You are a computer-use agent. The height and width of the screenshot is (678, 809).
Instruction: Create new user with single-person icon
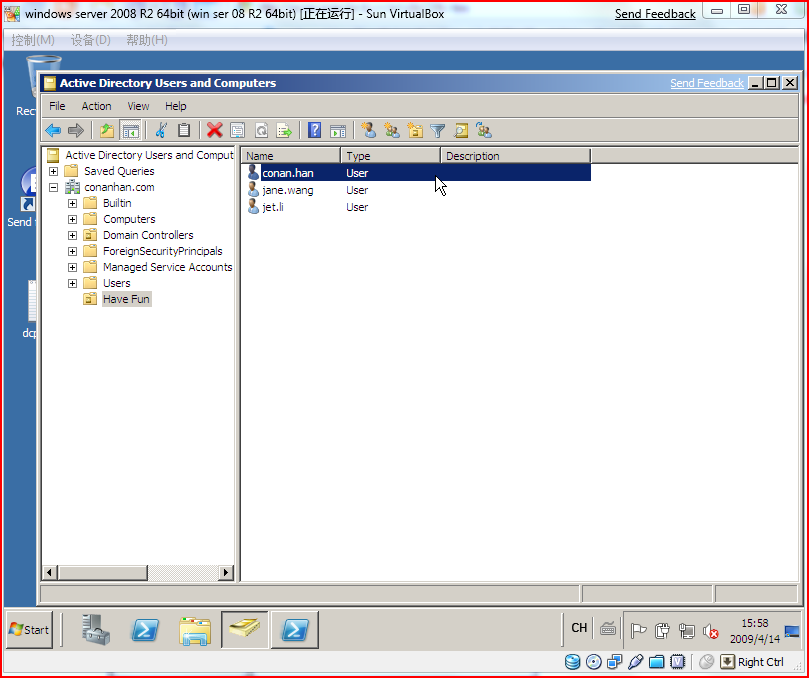[368, 131]
